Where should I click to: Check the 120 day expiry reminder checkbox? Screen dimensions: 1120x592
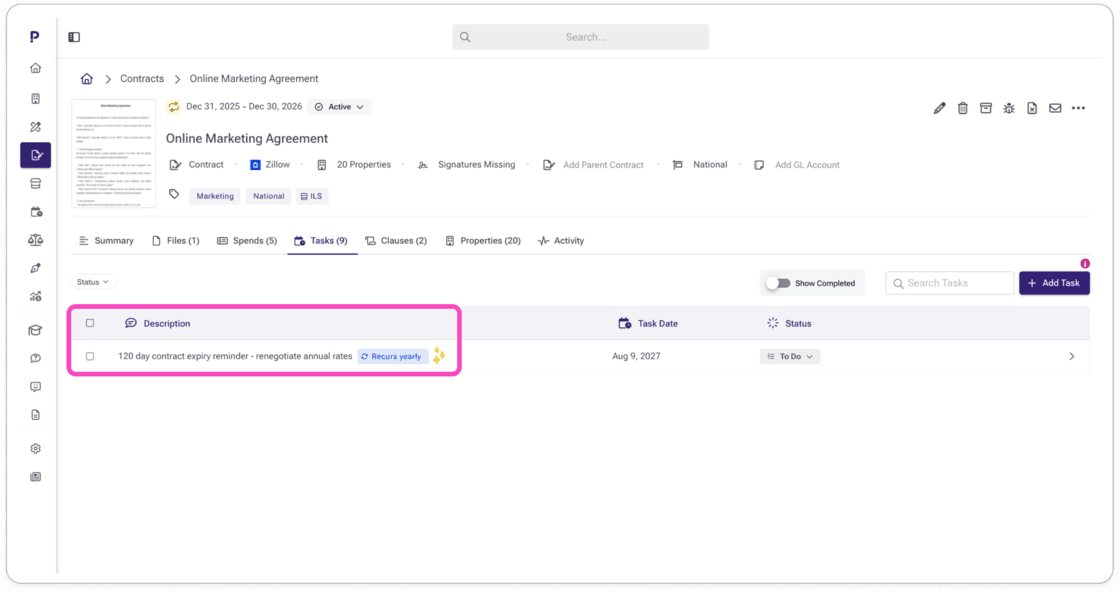pyautogui.click(x=90, y=356)
